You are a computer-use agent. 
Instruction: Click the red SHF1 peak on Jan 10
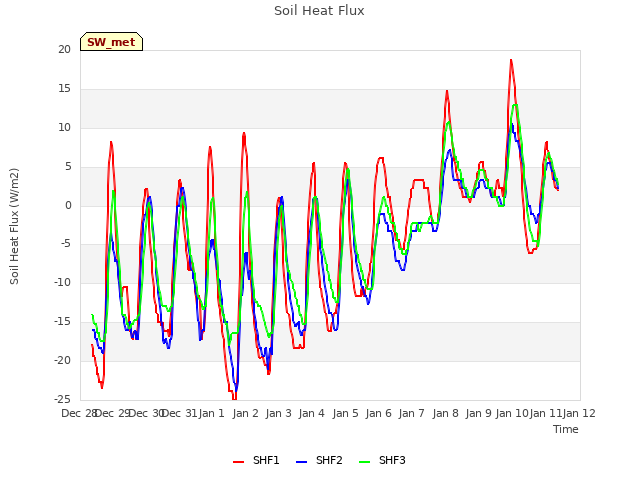click(x=511, y=60)
